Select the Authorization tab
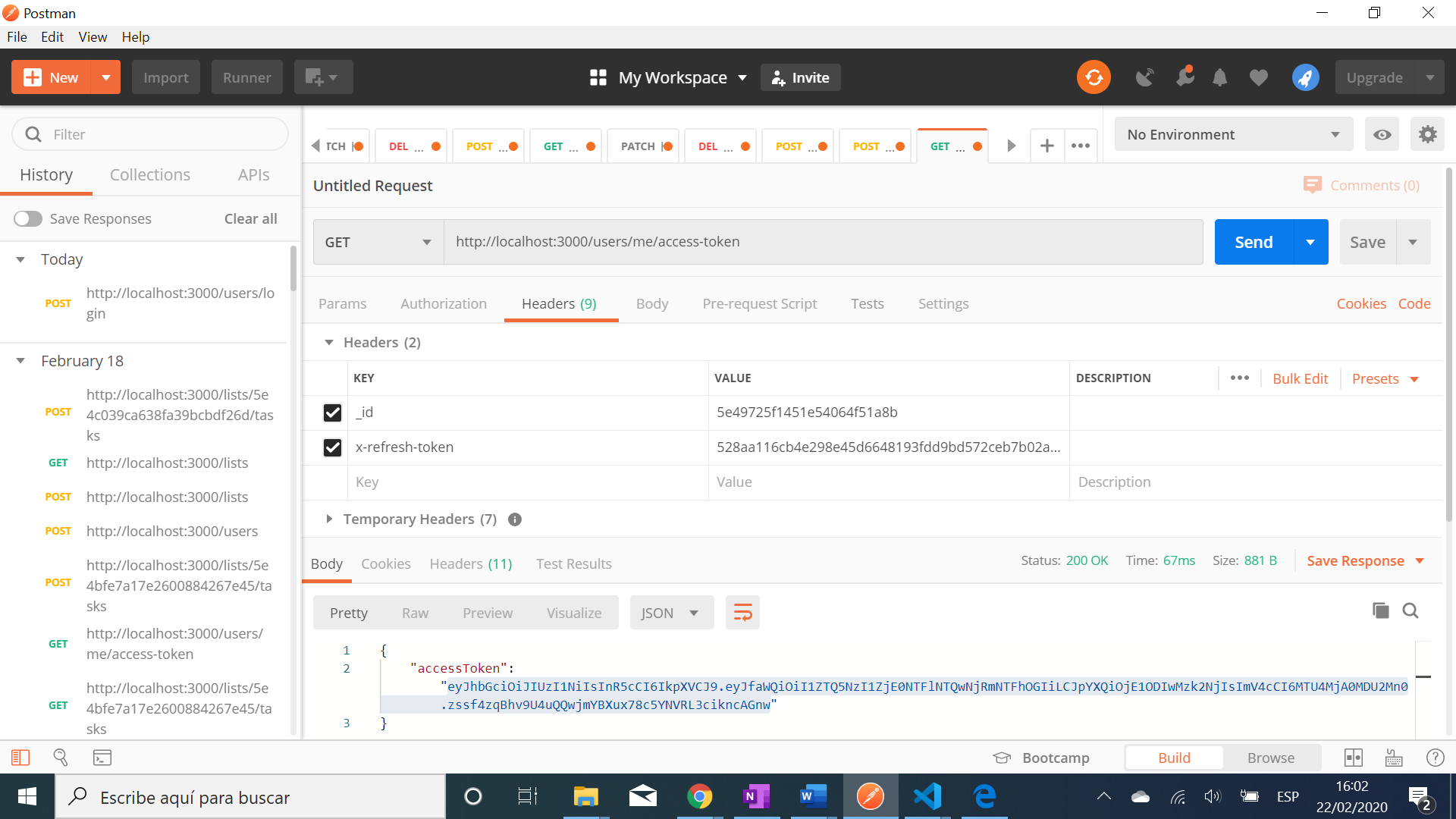The height and width of the screenshot is (819, 1456). click(444, 303)
